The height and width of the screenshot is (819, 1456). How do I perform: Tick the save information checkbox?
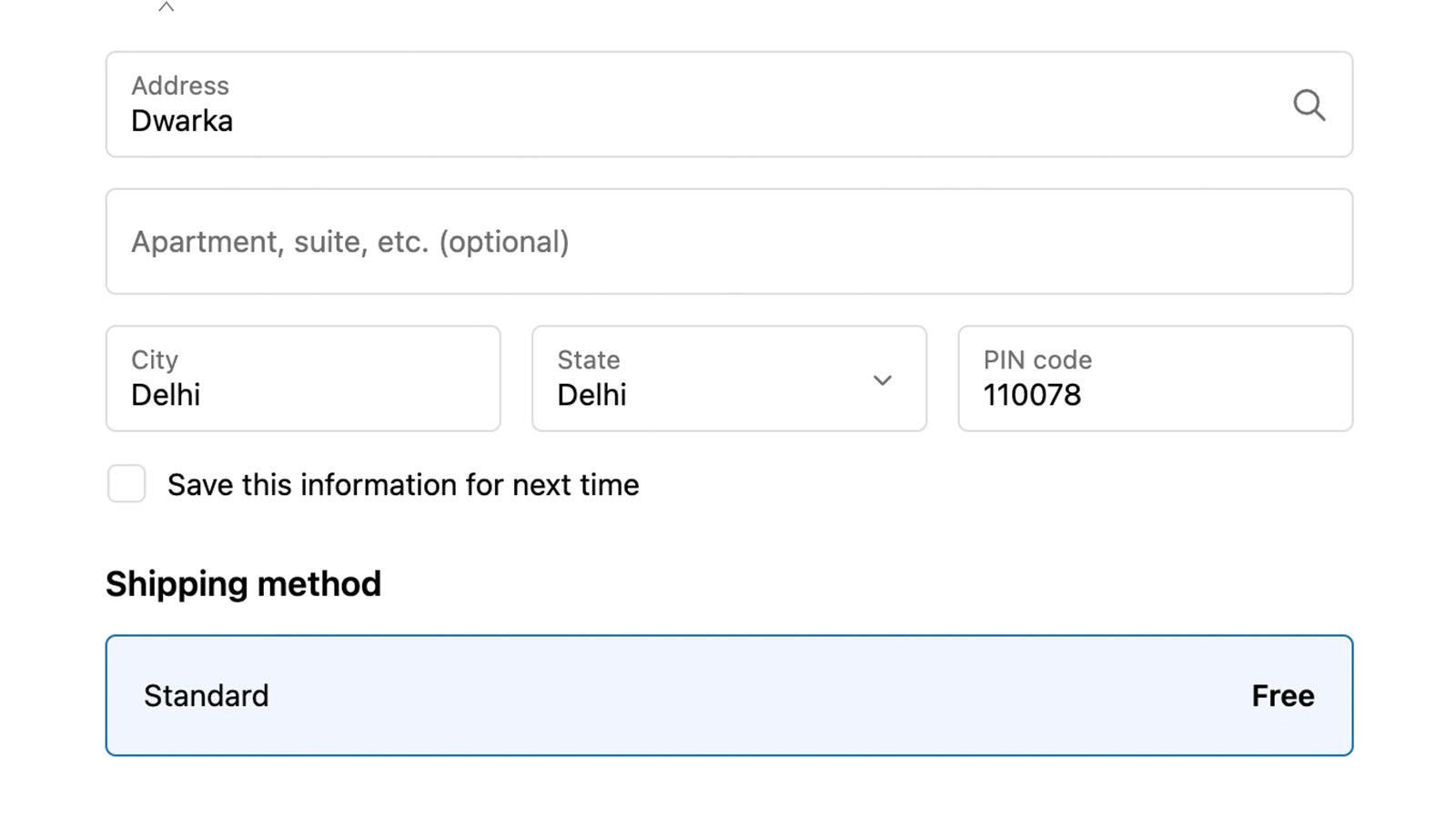[x=126, y=484]
